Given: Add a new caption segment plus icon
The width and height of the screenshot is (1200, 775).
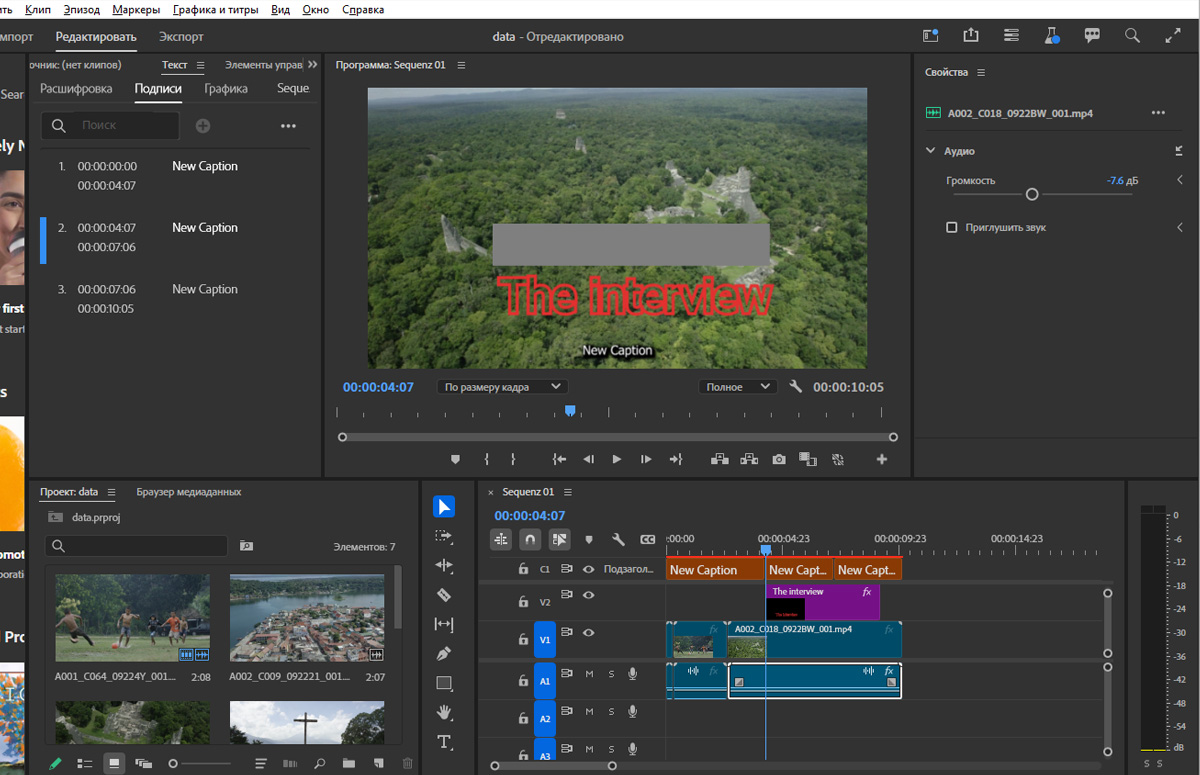Looking at the screenshot, I should (x=203, y=126).
